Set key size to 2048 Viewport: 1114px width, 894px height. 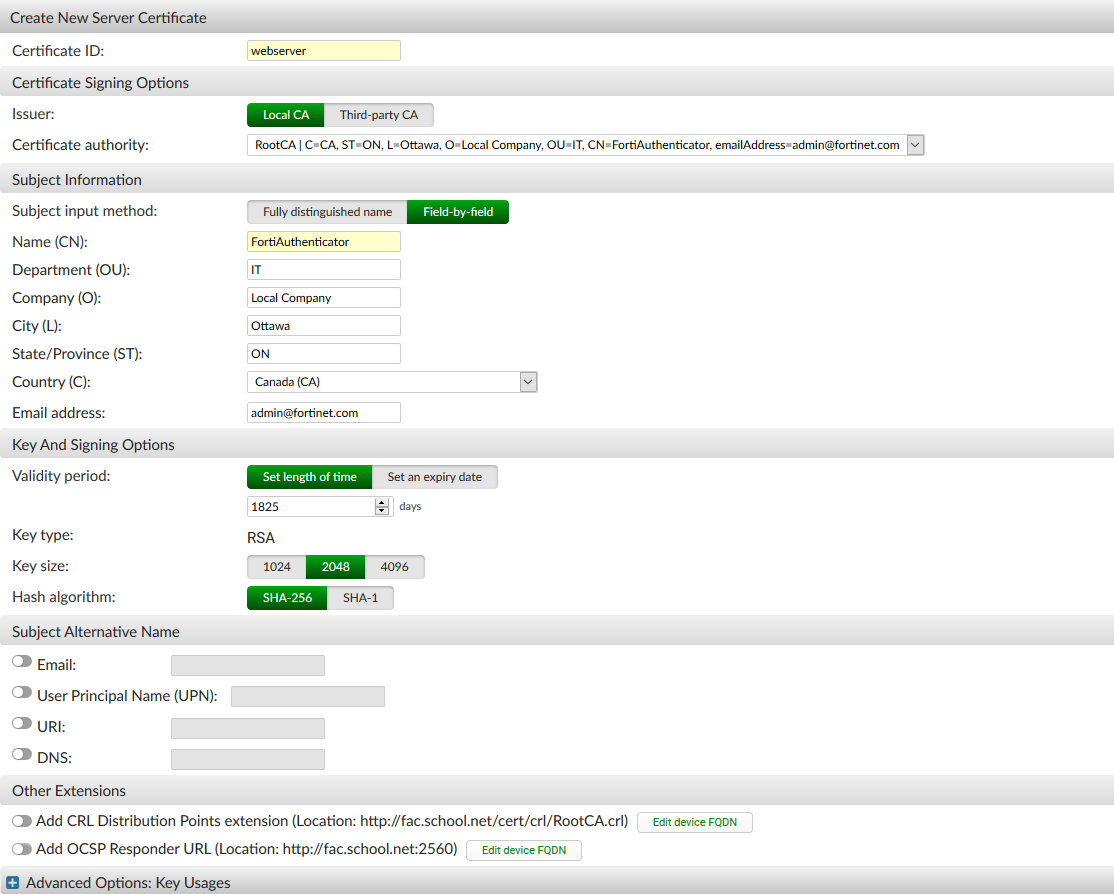click(335, 567)
